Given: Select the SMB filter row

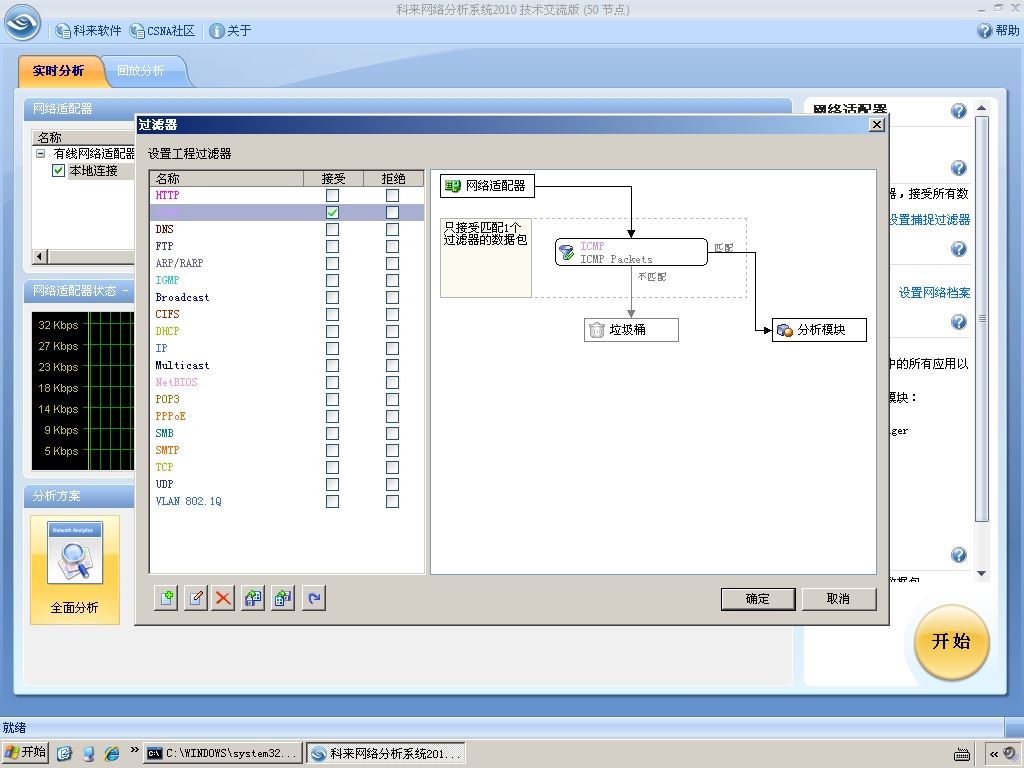Looking at the screenshot, I should coord(287,433).
